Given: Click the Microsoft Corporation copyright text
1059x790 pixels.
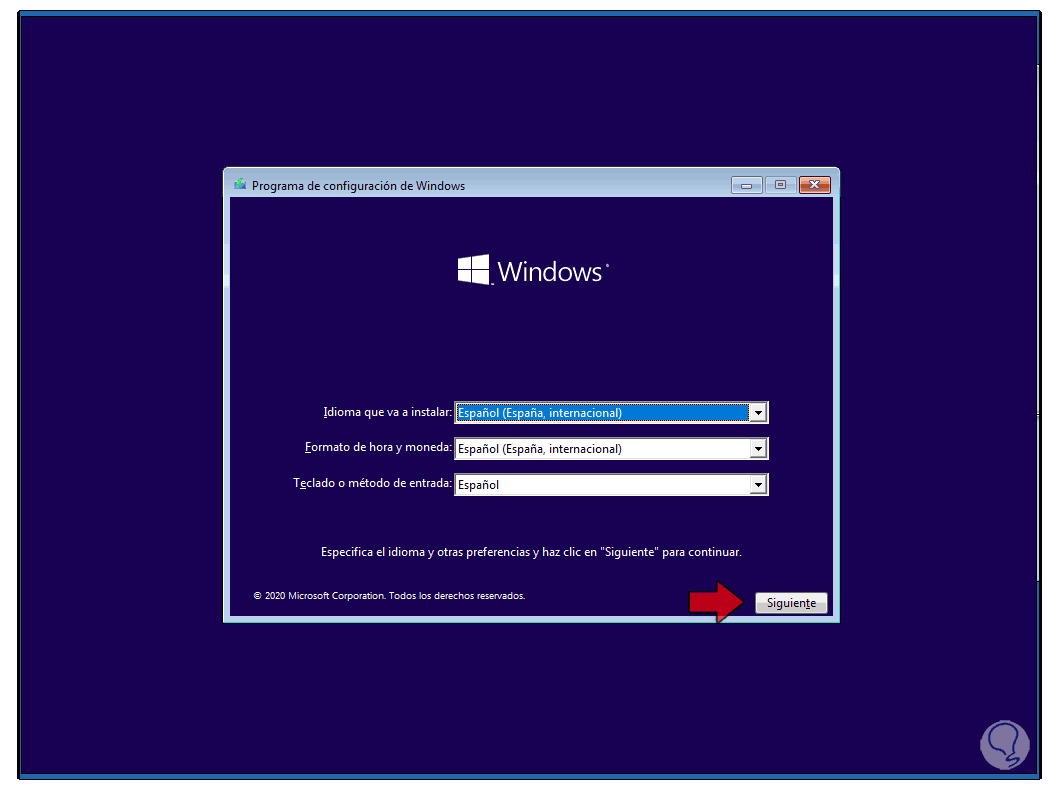Looking at the screenshot, I should [389, 596].
